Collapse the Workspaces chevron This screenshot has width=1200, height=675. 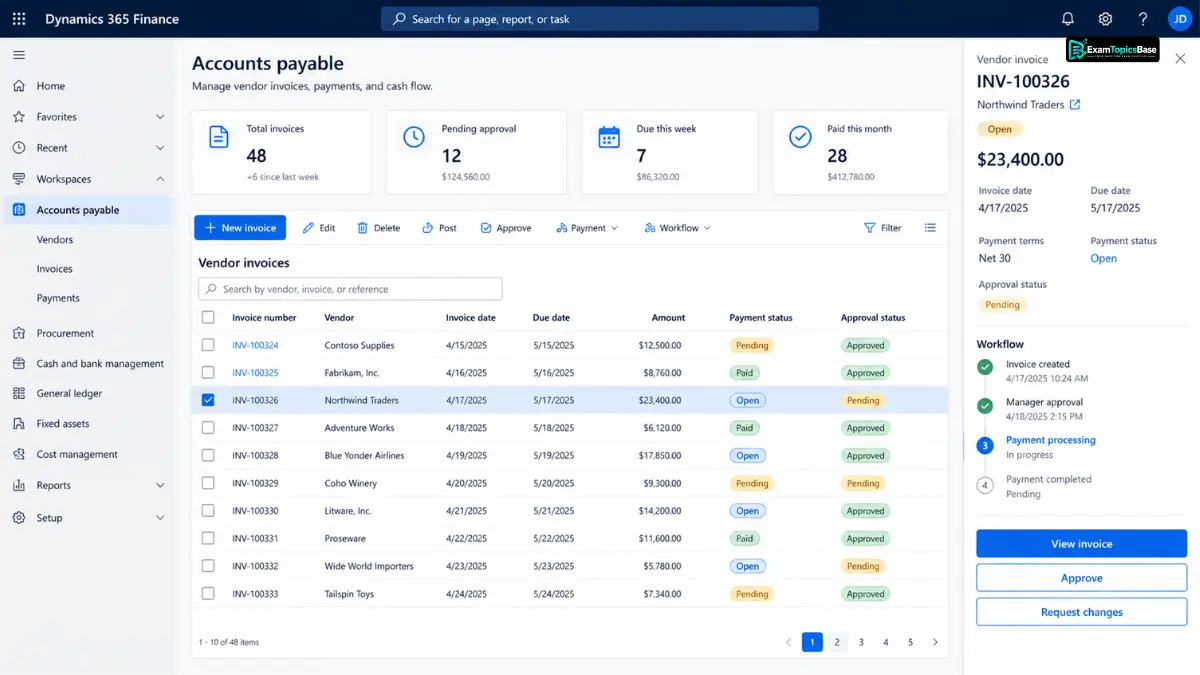tap(160, 179)
